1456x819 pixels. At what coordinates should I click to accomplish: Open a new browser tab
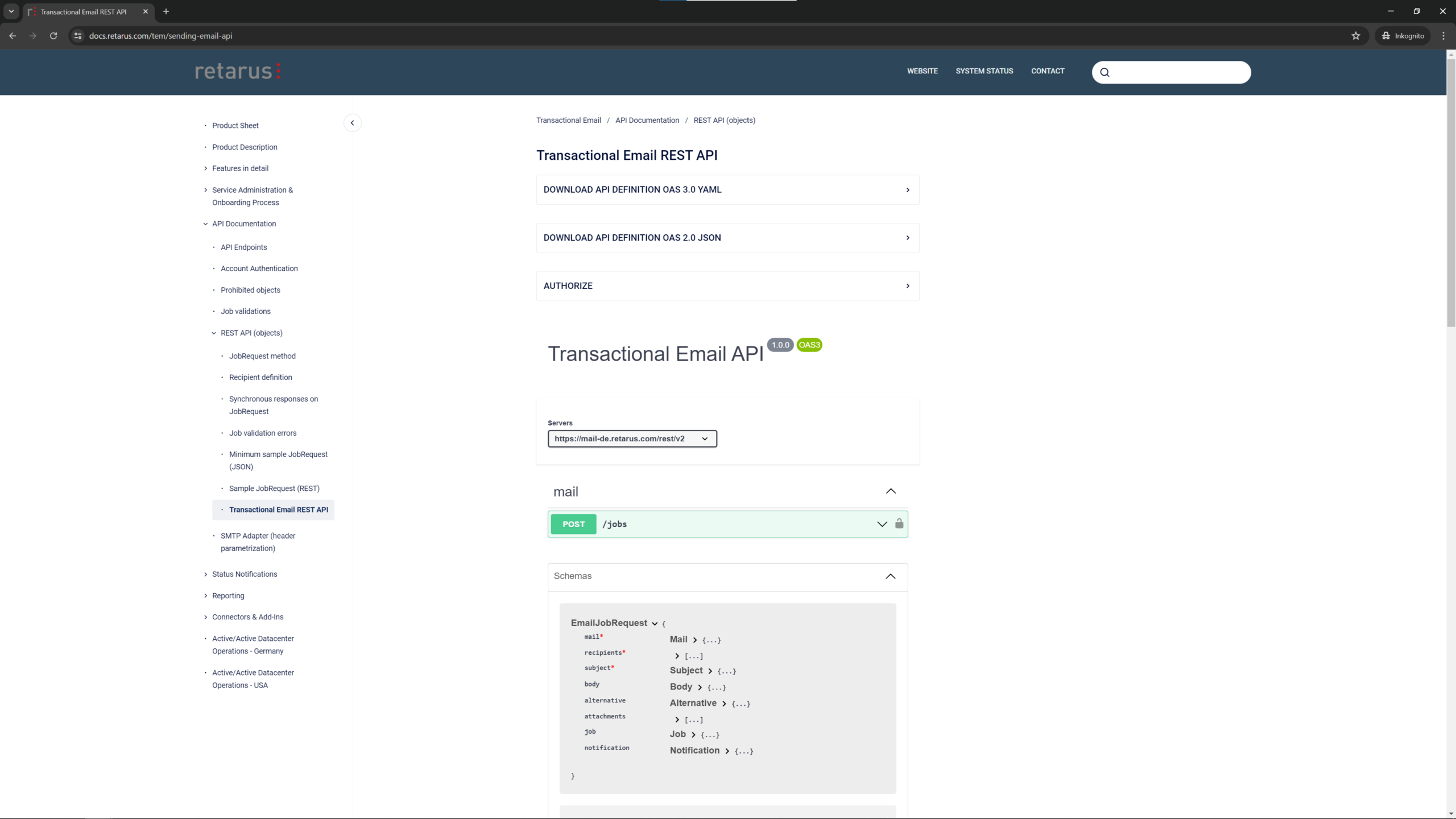click(x=166, y=11)
